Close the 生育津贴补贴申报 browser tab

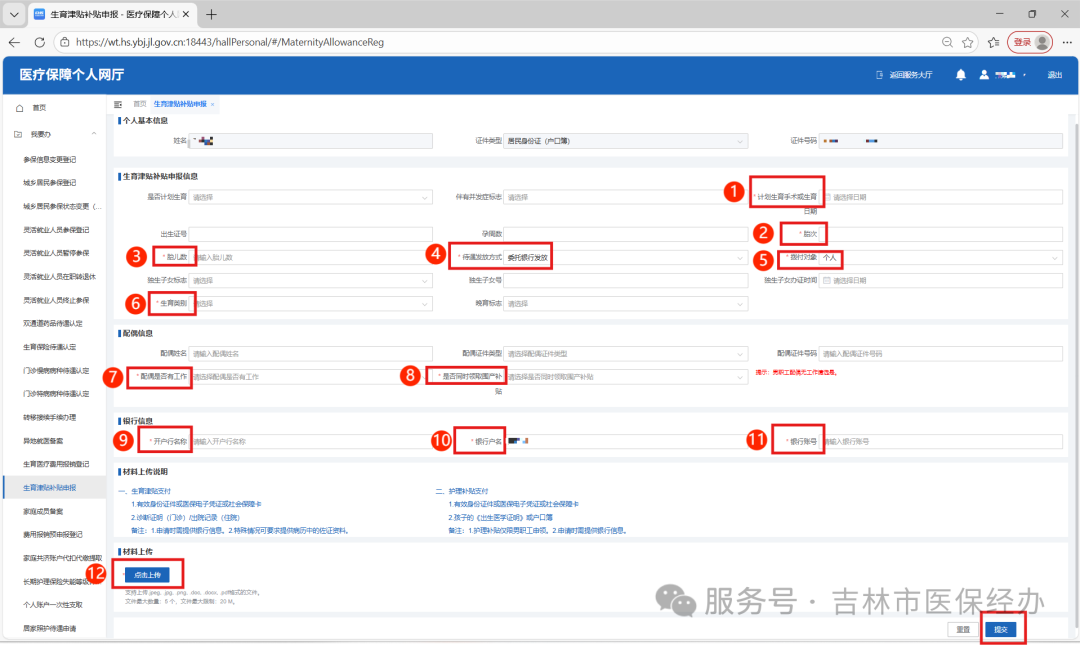[x=186, y=14]
